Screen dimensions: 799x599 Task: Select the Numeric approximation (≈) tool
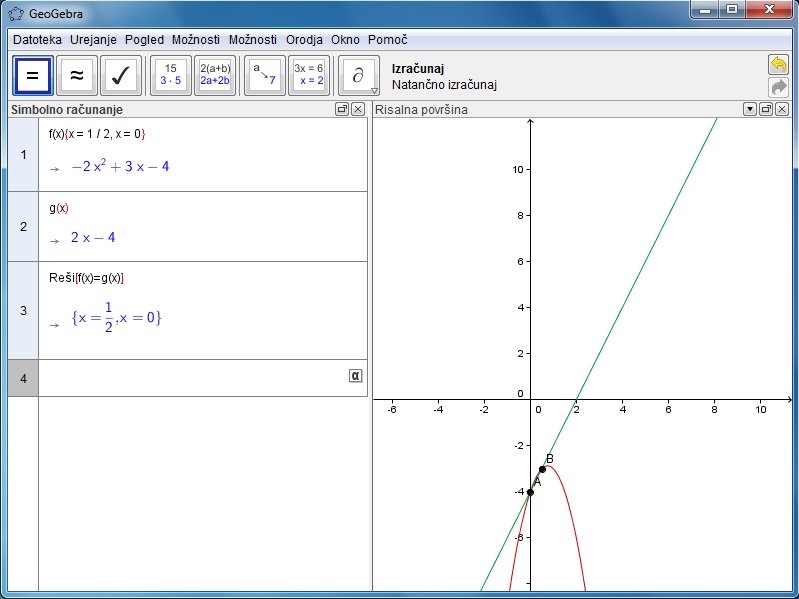pos(77,75)
